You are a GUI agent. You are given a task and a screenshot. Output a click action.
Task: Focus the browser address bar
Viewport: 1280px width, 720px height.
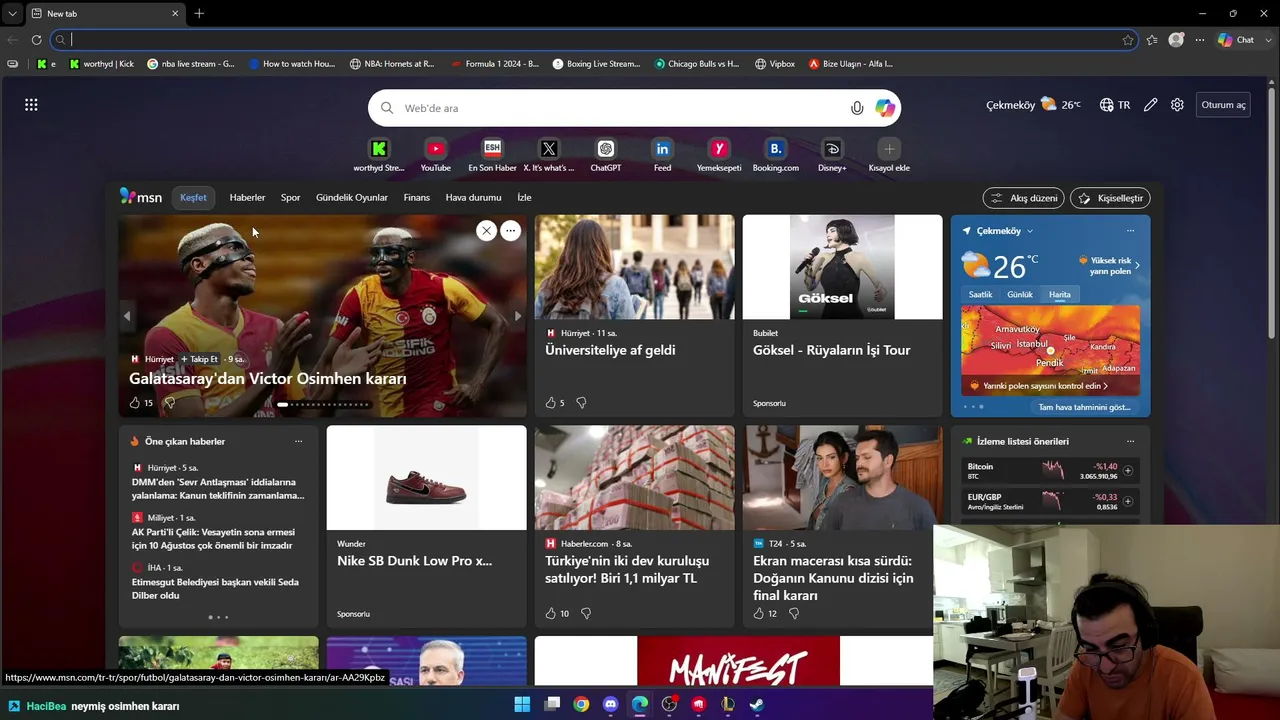(593, 40)
